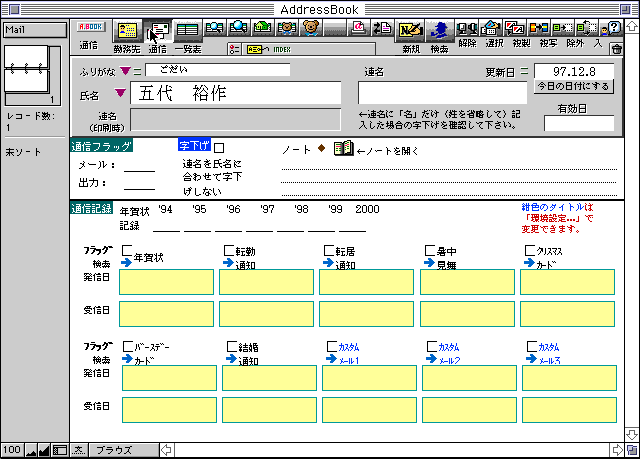
Task: Click the vertical scrollbar down arrow
Action: click(x=631, y=434)
